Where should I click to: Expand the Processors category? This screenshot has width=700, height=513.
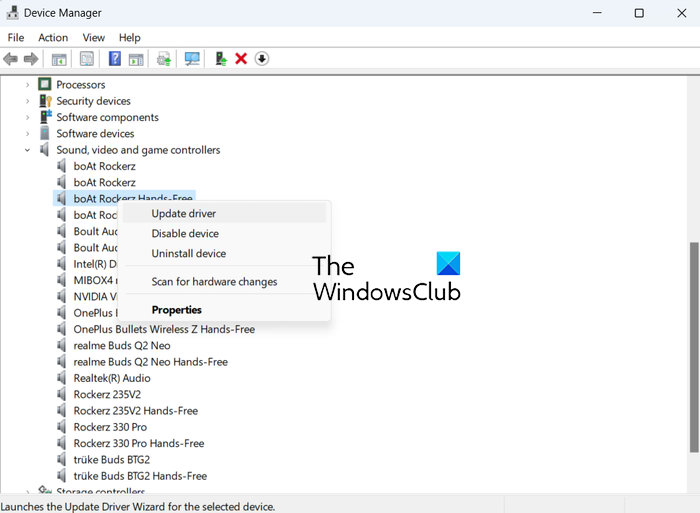coord(27,84)
